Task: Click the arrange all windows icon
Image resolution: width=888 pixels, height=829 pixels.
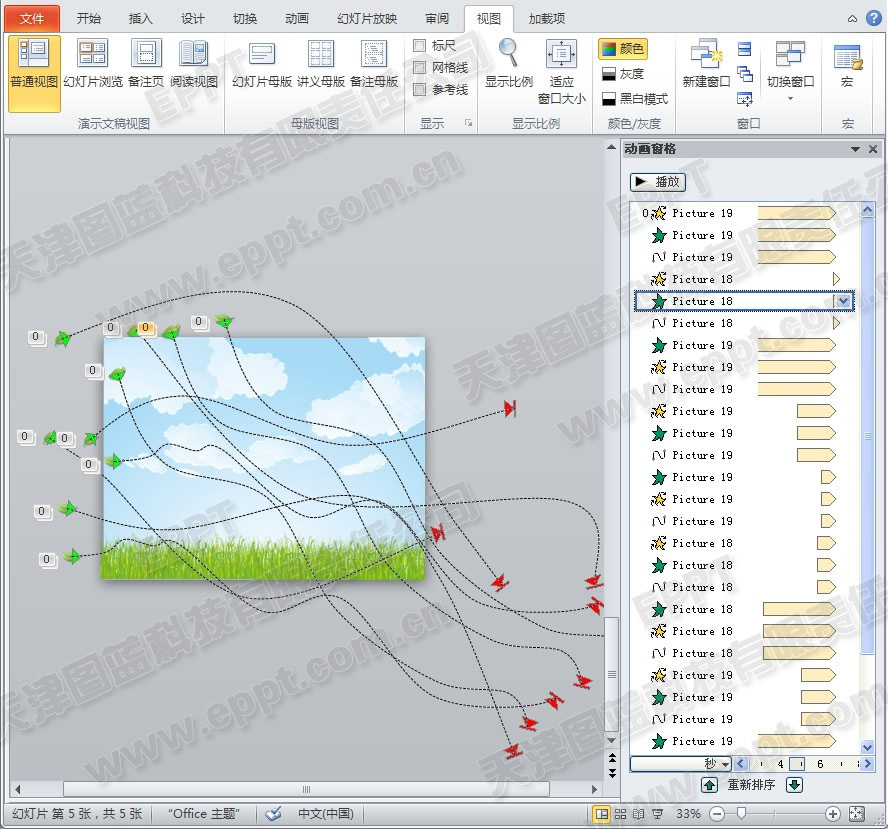Action: pyautogui.click(x=745, y=49)
